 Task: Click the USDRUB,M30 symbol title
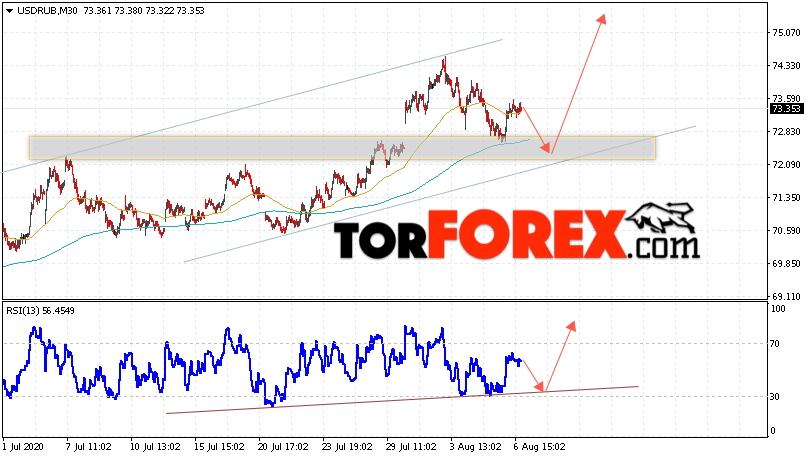point(47,10)
